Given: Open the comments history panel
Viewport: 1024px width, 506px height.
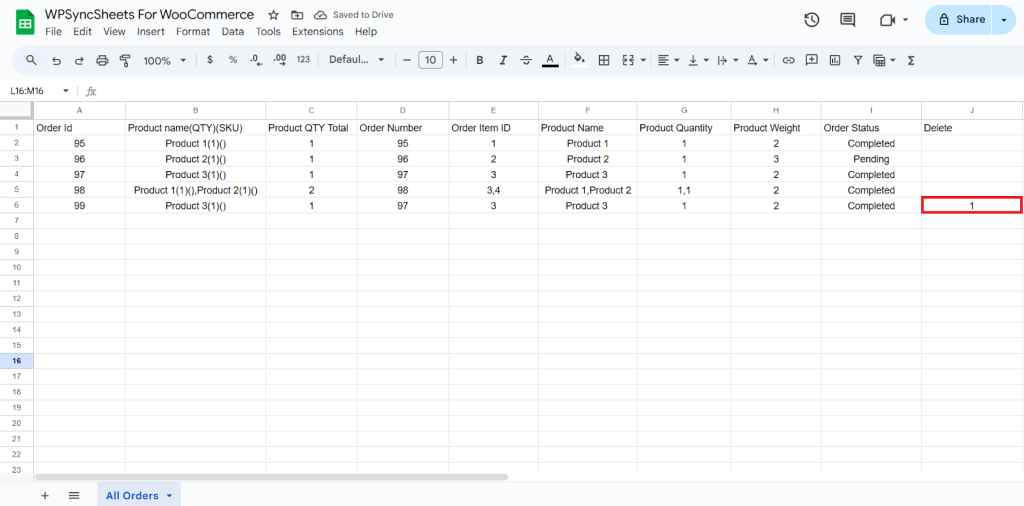Looking at the screenshot, I should tap(848, 20).
